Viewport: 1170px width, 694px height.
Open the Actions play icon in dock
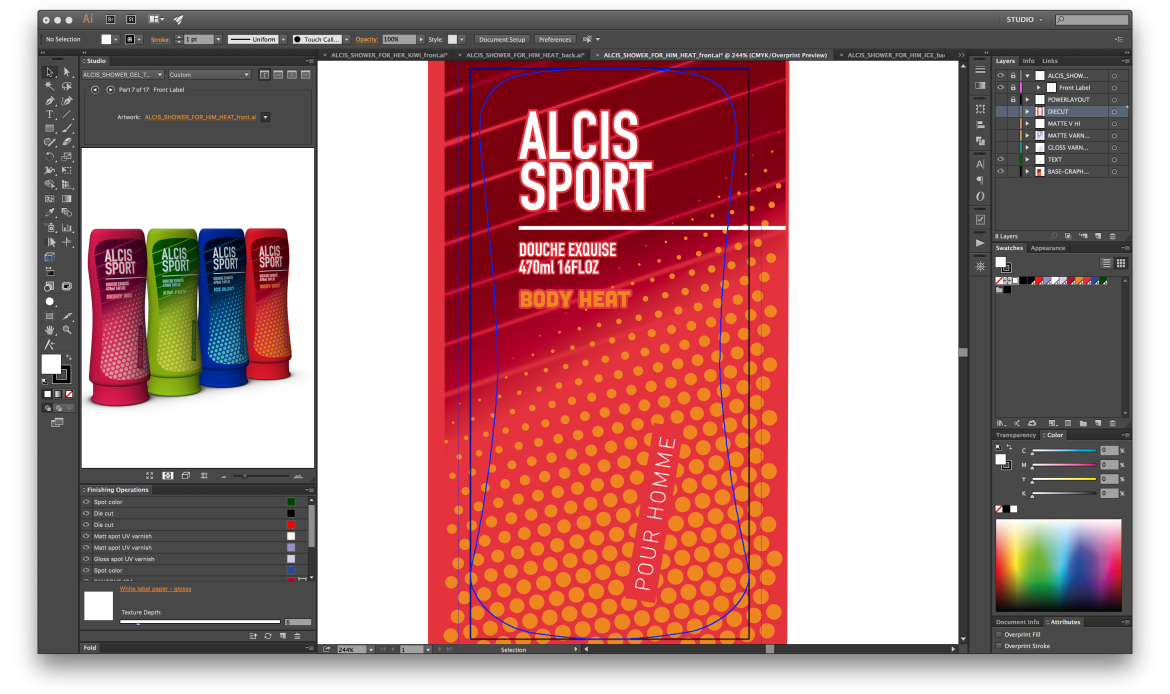tap(980, 243)
